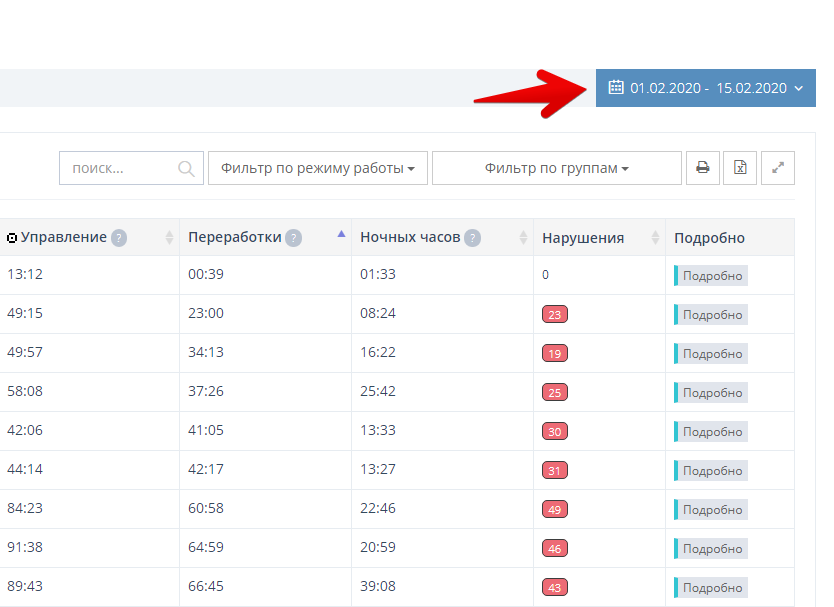Click the search magnifier icon
The width and height of the screenshot is (834, 607).
[186, 169]
